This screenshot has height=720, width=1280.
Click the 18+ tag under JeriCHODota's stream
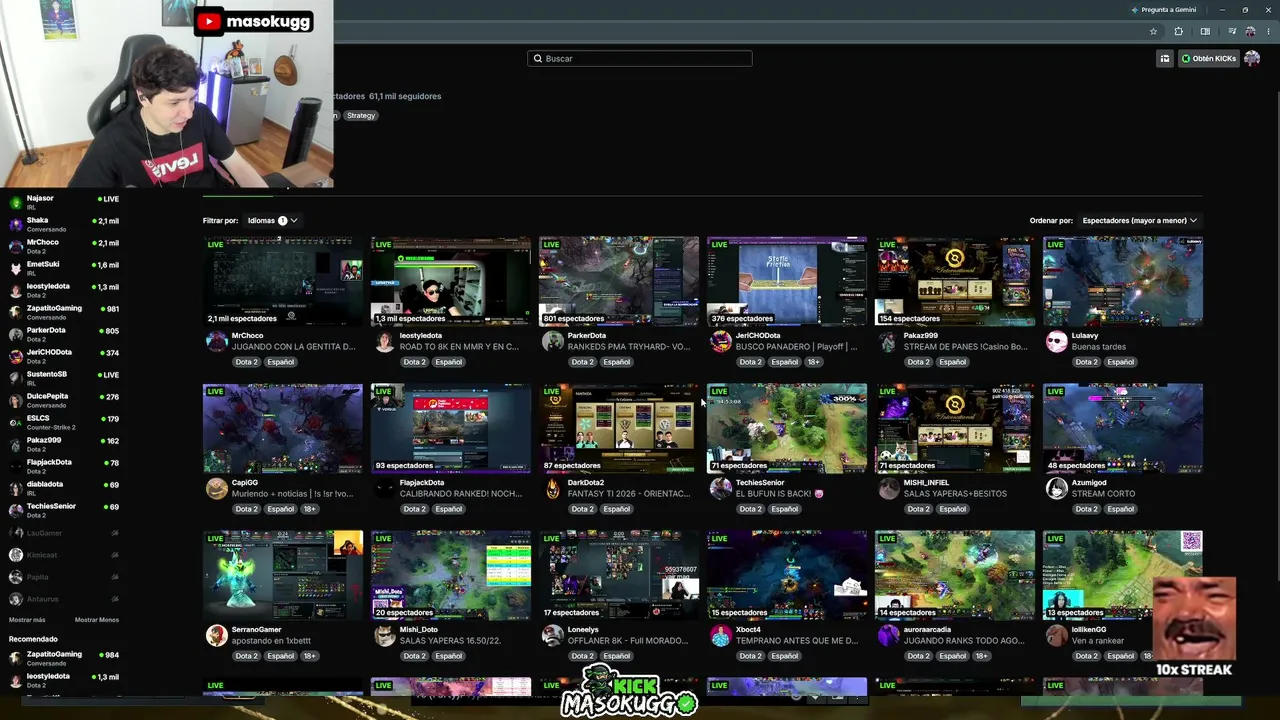coord(814,362)
